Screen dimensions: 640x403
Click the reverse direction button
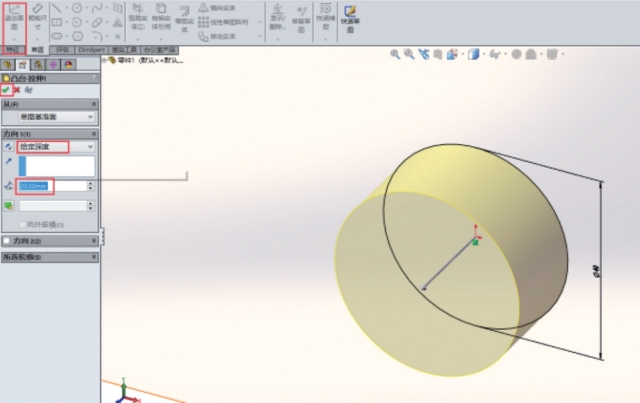[8, 147]
